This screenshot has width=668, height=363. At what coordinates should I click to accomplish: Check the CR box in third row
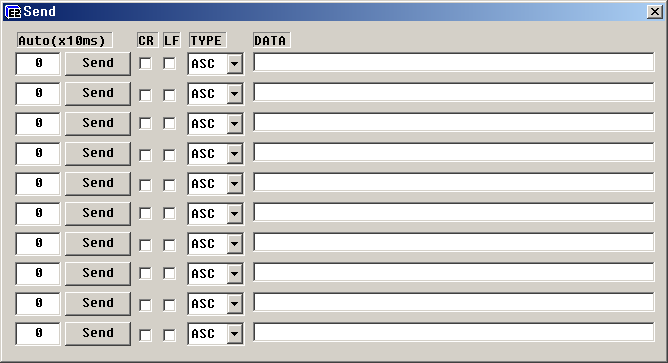coord(145,124)
